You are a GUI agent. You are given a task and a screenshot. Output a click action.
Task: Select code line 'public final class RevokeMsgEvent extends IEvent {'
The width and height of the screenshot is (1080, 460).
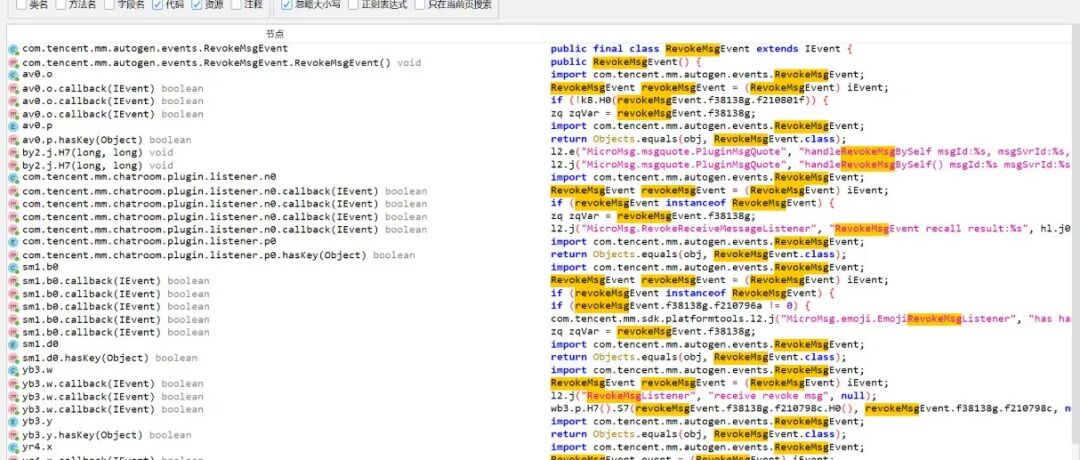click(702, 49)
